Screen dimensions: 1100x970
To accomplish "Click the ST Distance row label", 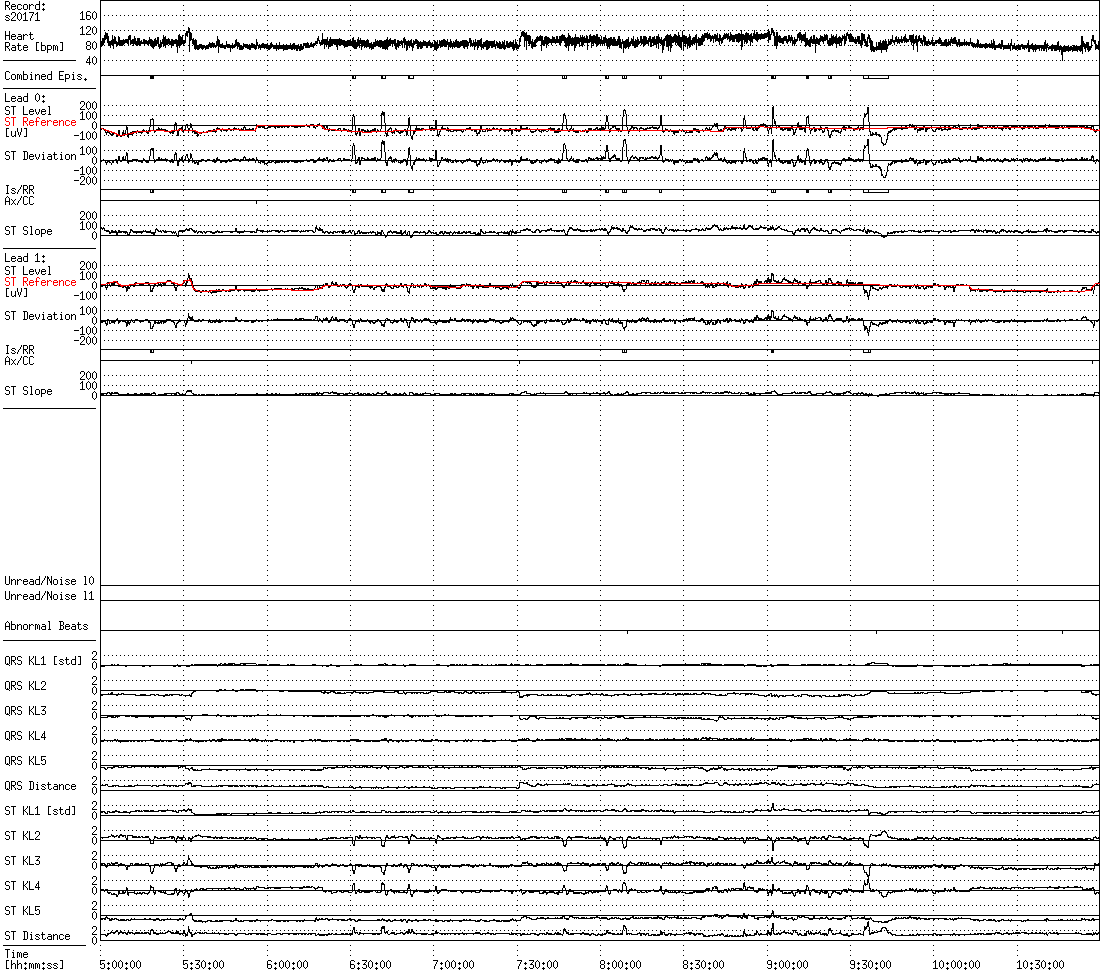I will click(37, 936).
